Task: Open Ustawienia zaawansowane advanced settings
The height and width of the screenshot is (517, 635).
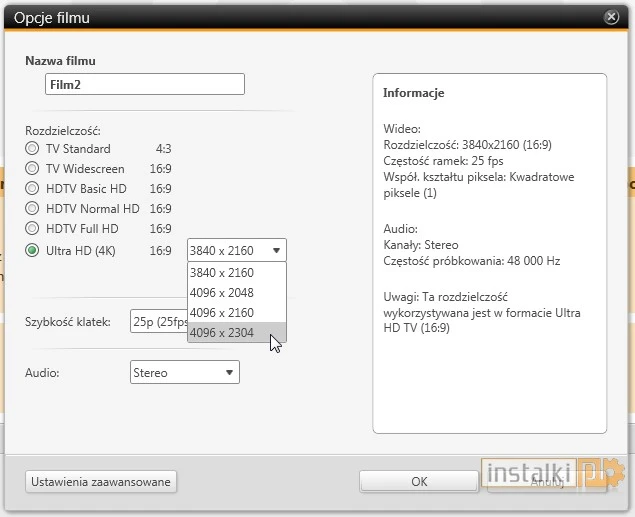Action: pyautogui.click(x=101, y=482)
